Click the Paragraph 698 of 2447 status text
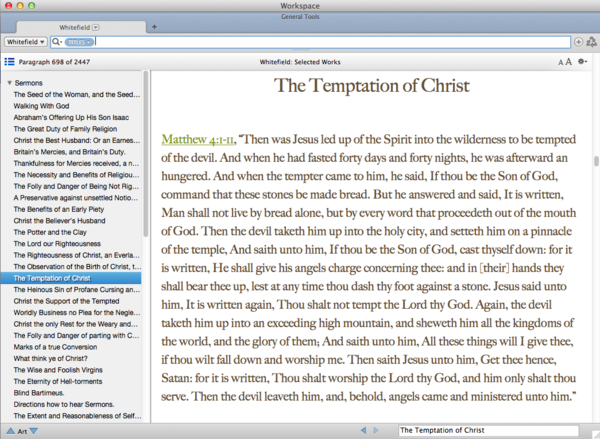Viewport: 600px width, 439px height. pyautogui.click(x=54, y=62)
